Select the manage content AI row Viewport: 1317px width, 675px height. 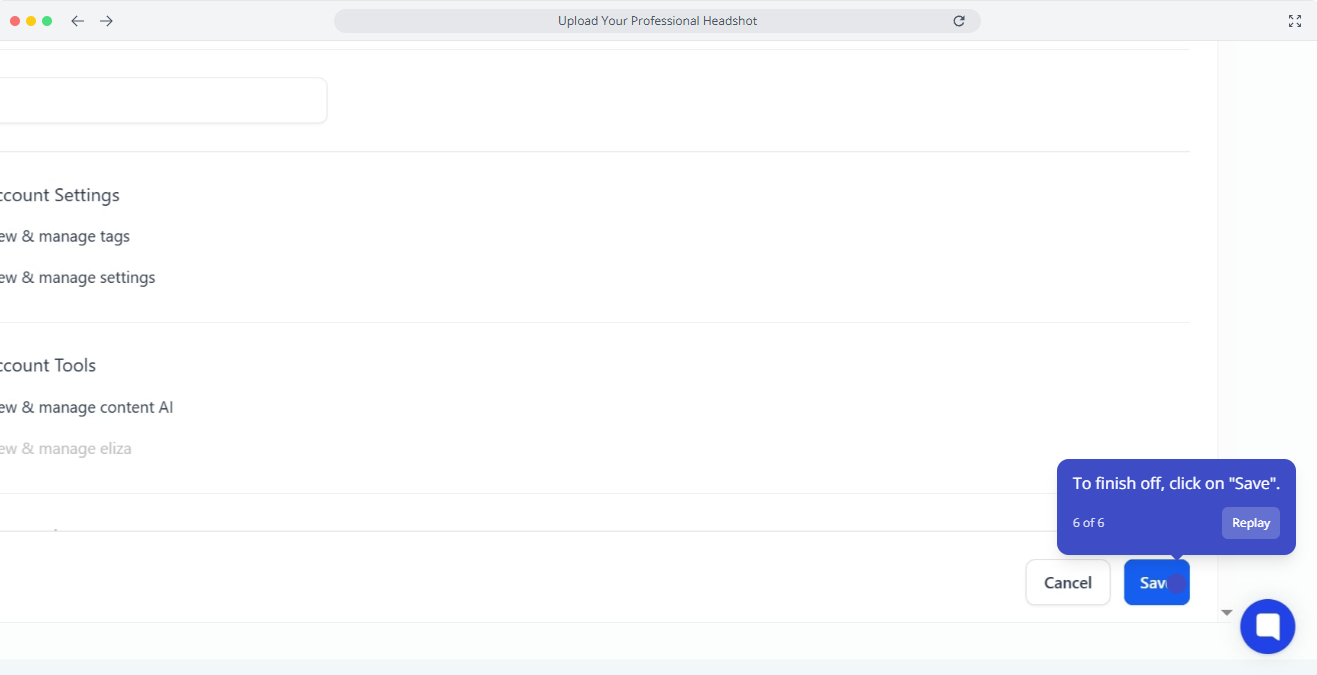pos(86,408)
